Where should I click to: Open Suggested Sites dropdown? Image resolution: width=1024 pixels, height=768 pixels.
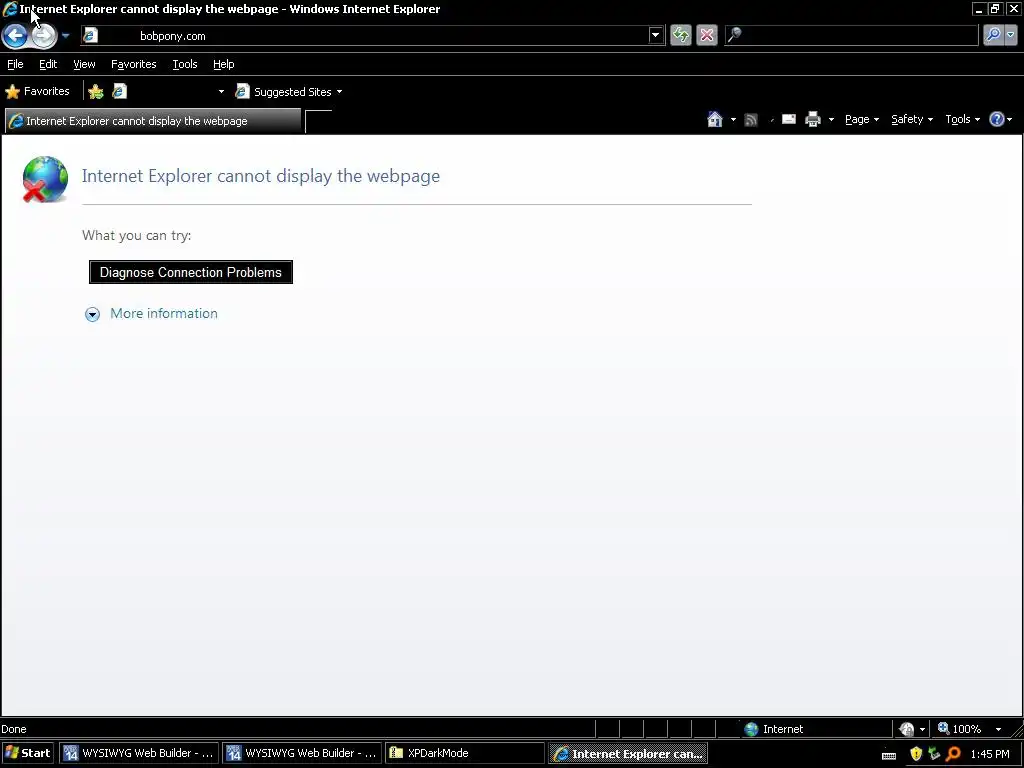(289, 91)
